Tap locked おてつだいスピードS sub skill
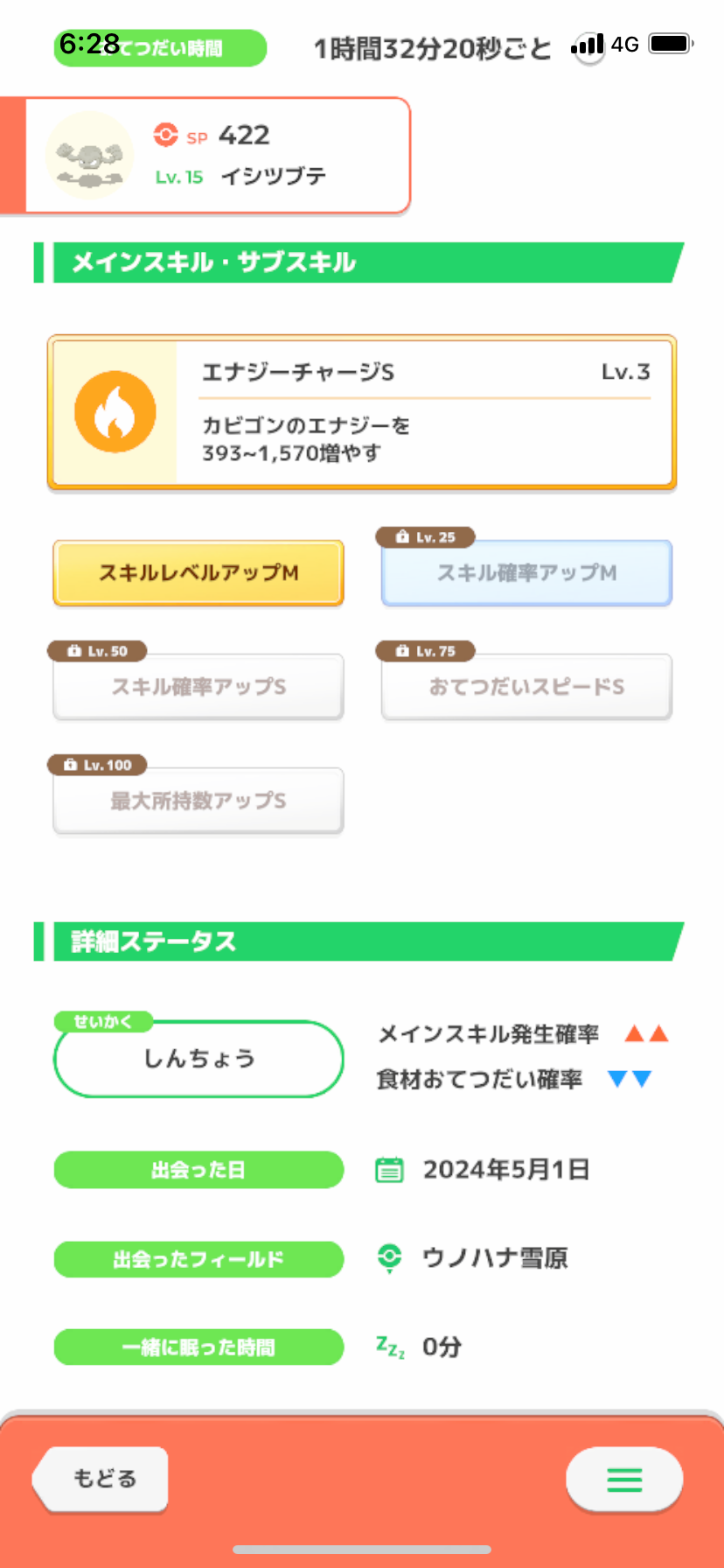 point(526,687)
